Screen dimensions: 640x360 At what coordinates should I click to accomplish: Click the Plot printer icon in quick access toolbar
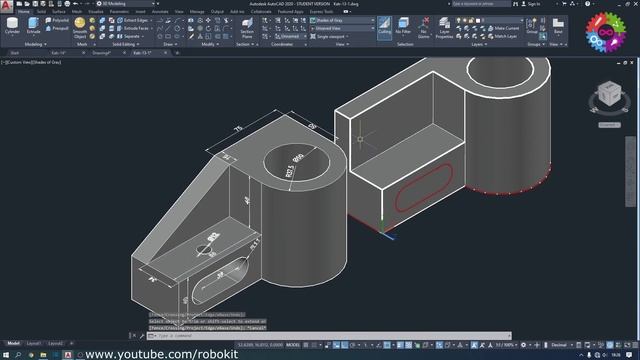pyautogui.click(x=67, y=4)
